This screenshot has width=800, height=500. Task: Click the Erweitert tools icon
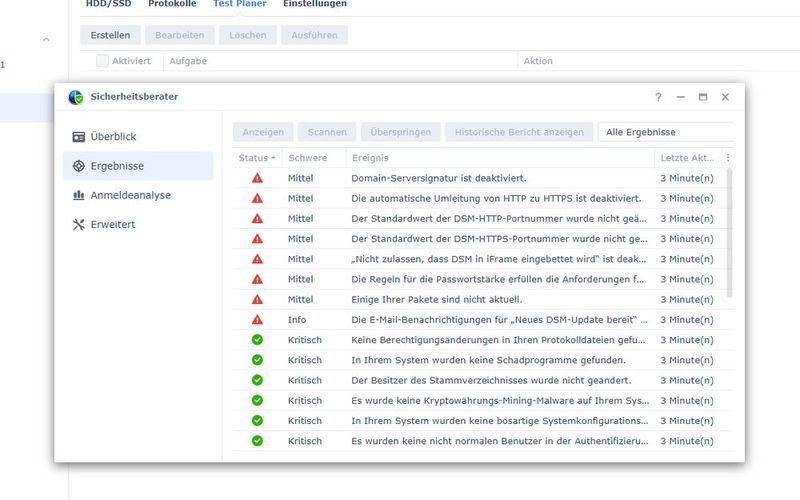tap(79, 224)
